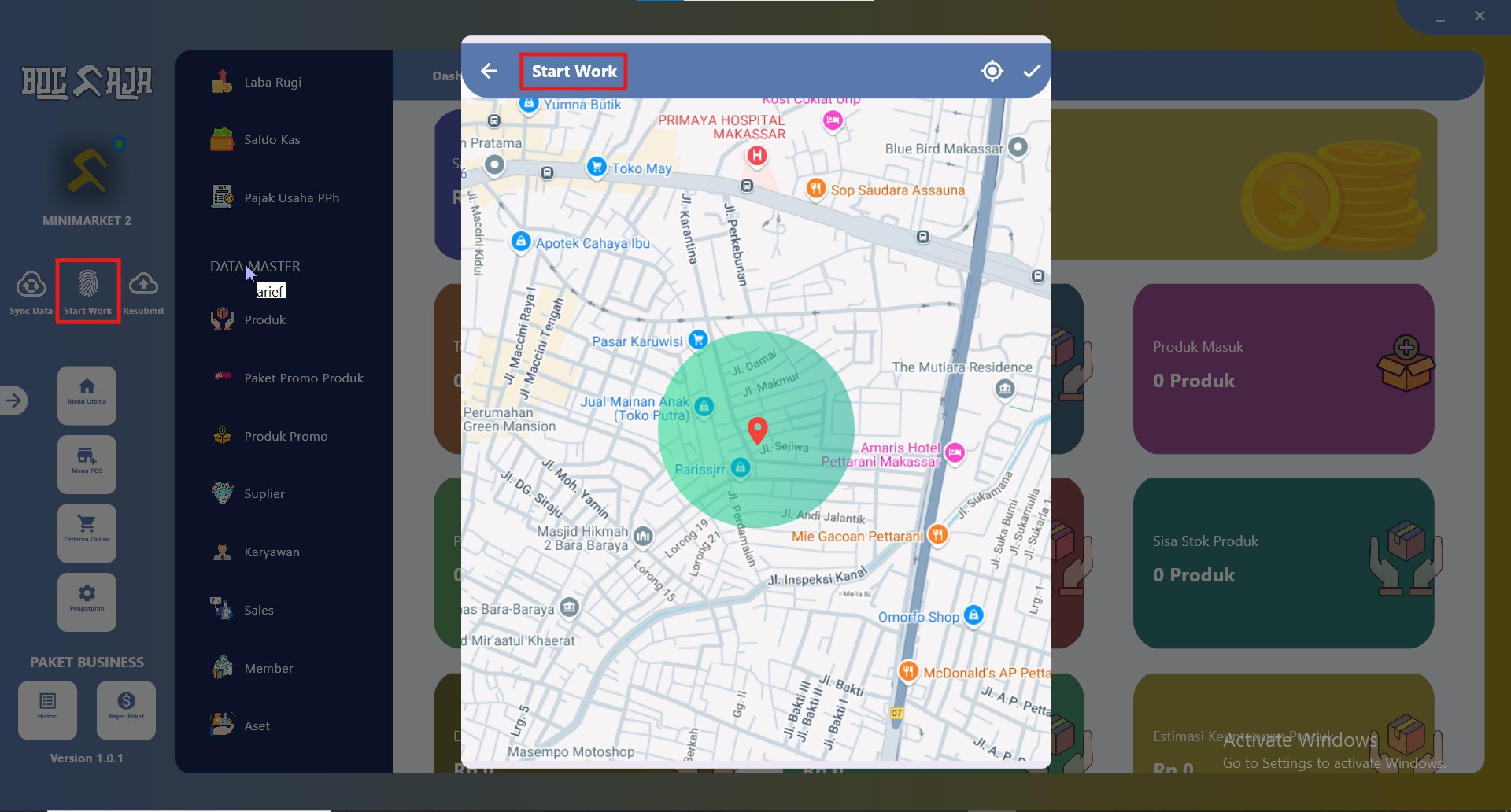This screenshot has width=1511, height=812.
Task: Open Histori under Paket Business
Action: pyautogui.click(x=47, y=710)
